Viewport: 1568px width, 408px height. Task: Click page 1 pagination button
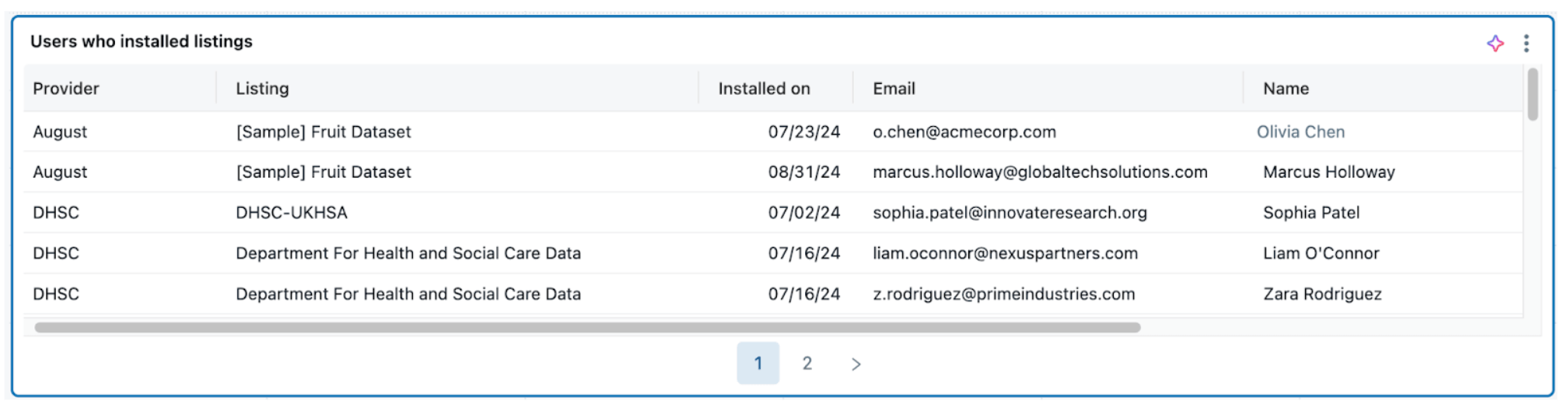point(758,364)
